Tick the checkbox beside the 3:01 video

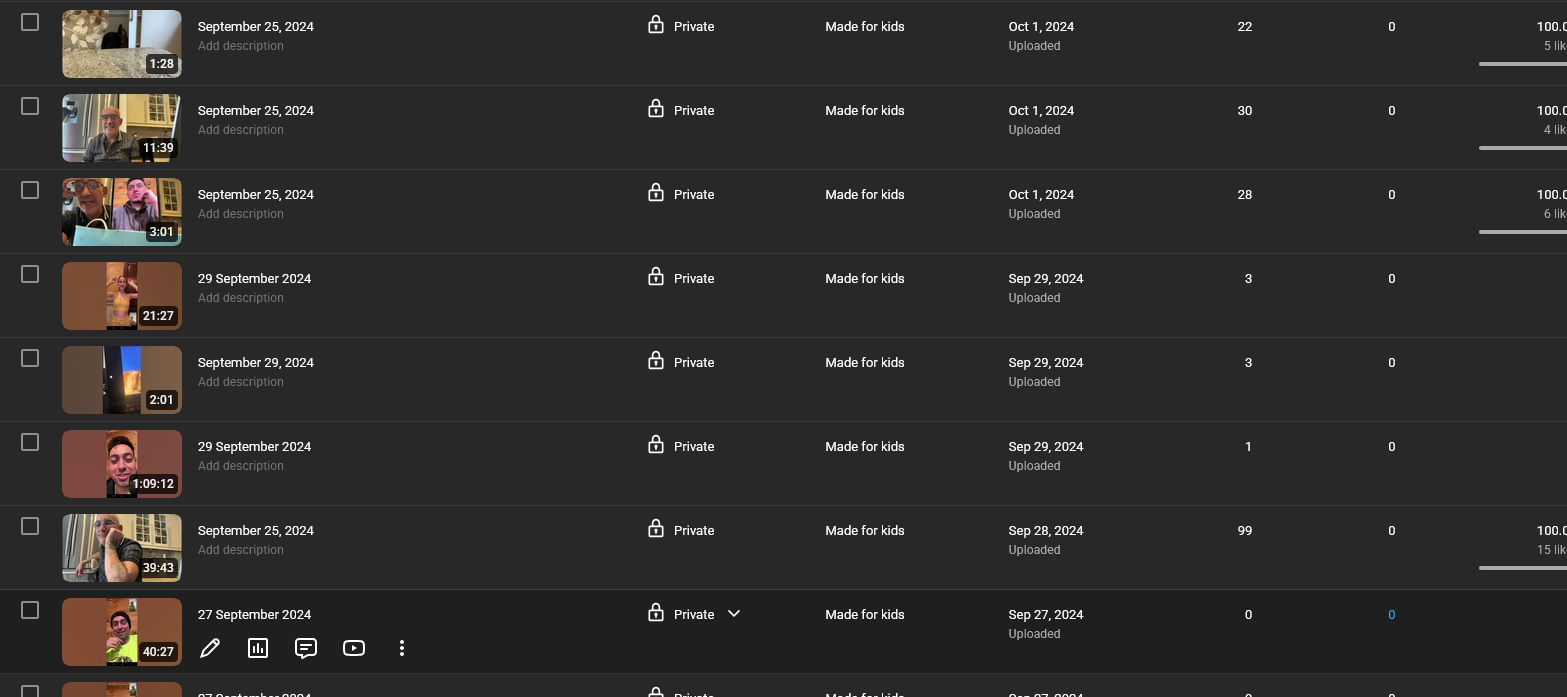(x=30, y=190)
